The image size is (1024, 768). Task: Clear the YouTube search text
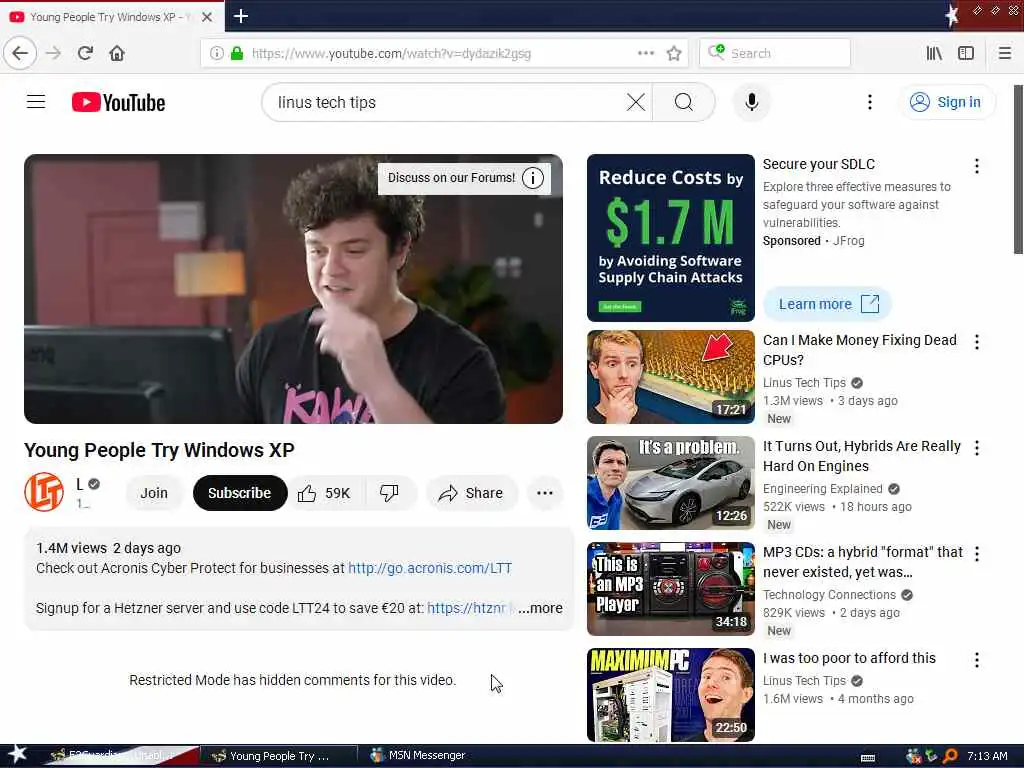coord(635,102)
